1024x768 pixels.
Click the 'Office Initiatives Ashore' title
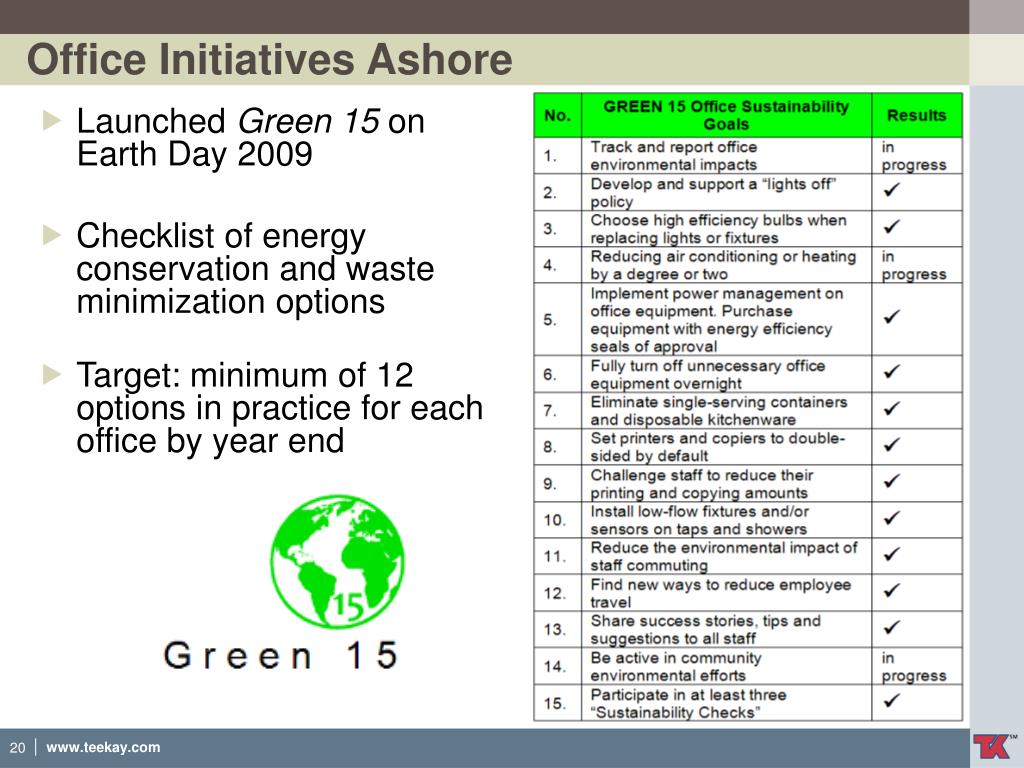270,59
